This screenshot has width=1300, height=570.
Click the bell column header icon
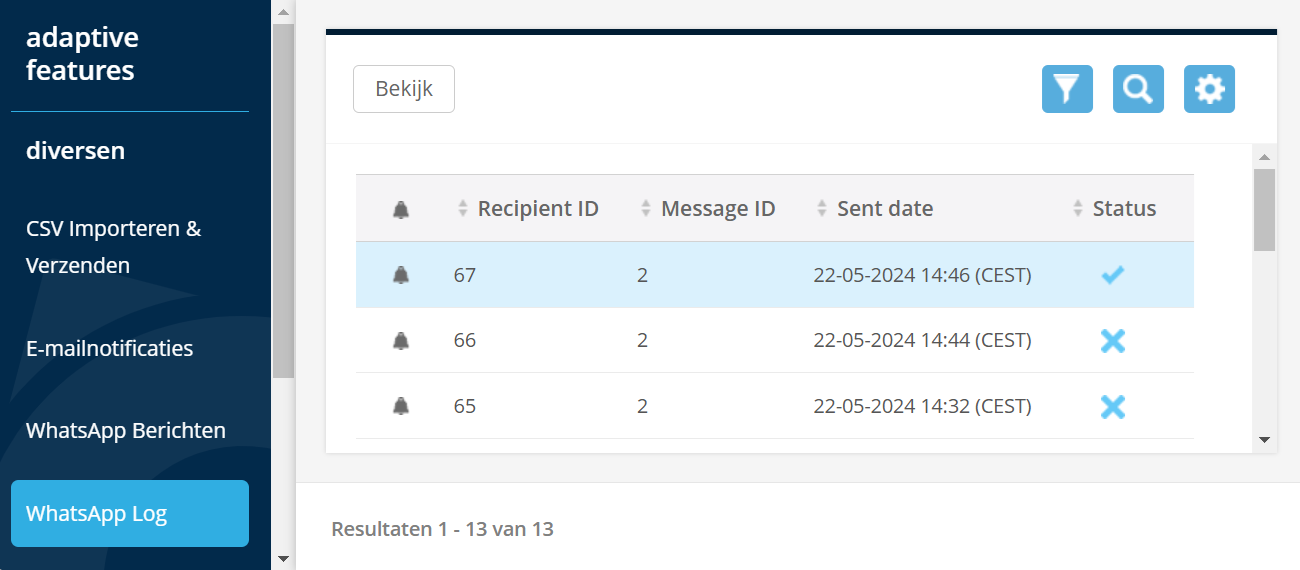point(401,209)
